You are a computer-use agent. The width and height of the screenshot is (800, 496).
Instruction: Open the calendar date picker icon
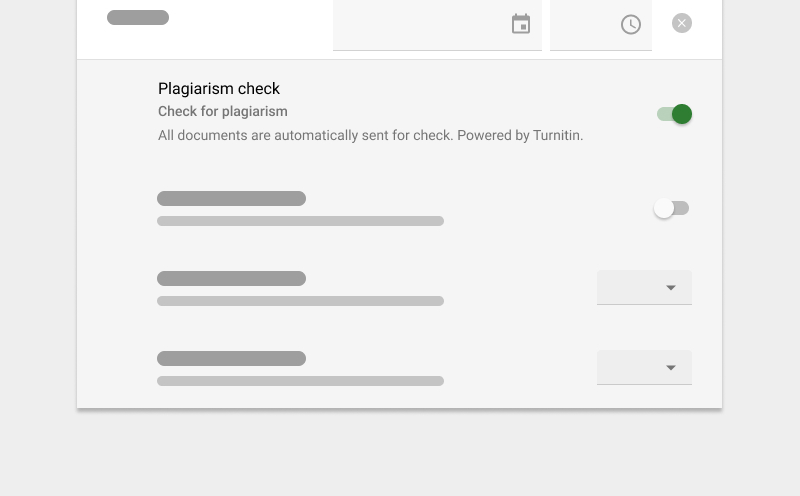click(x=521, y=24)
